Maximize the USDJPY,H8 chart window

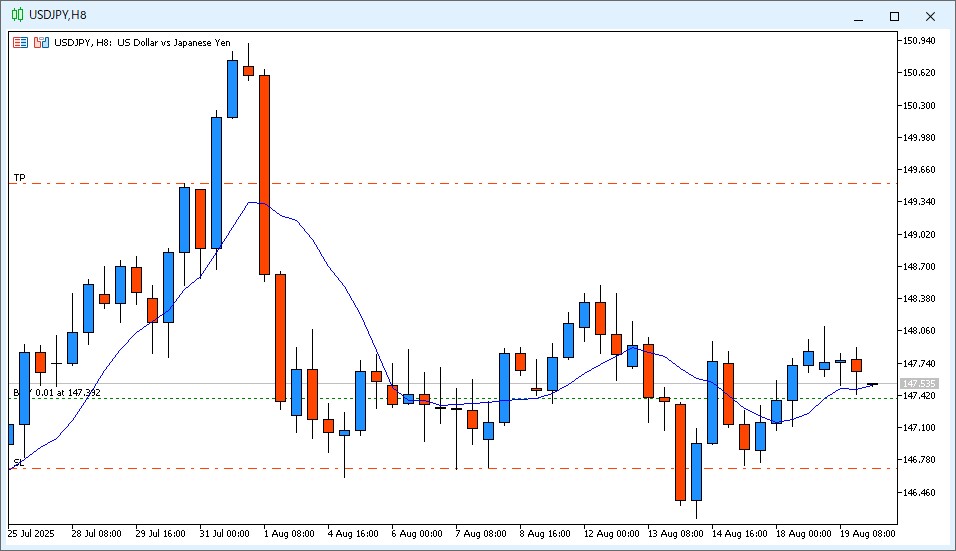coord(894,16)
